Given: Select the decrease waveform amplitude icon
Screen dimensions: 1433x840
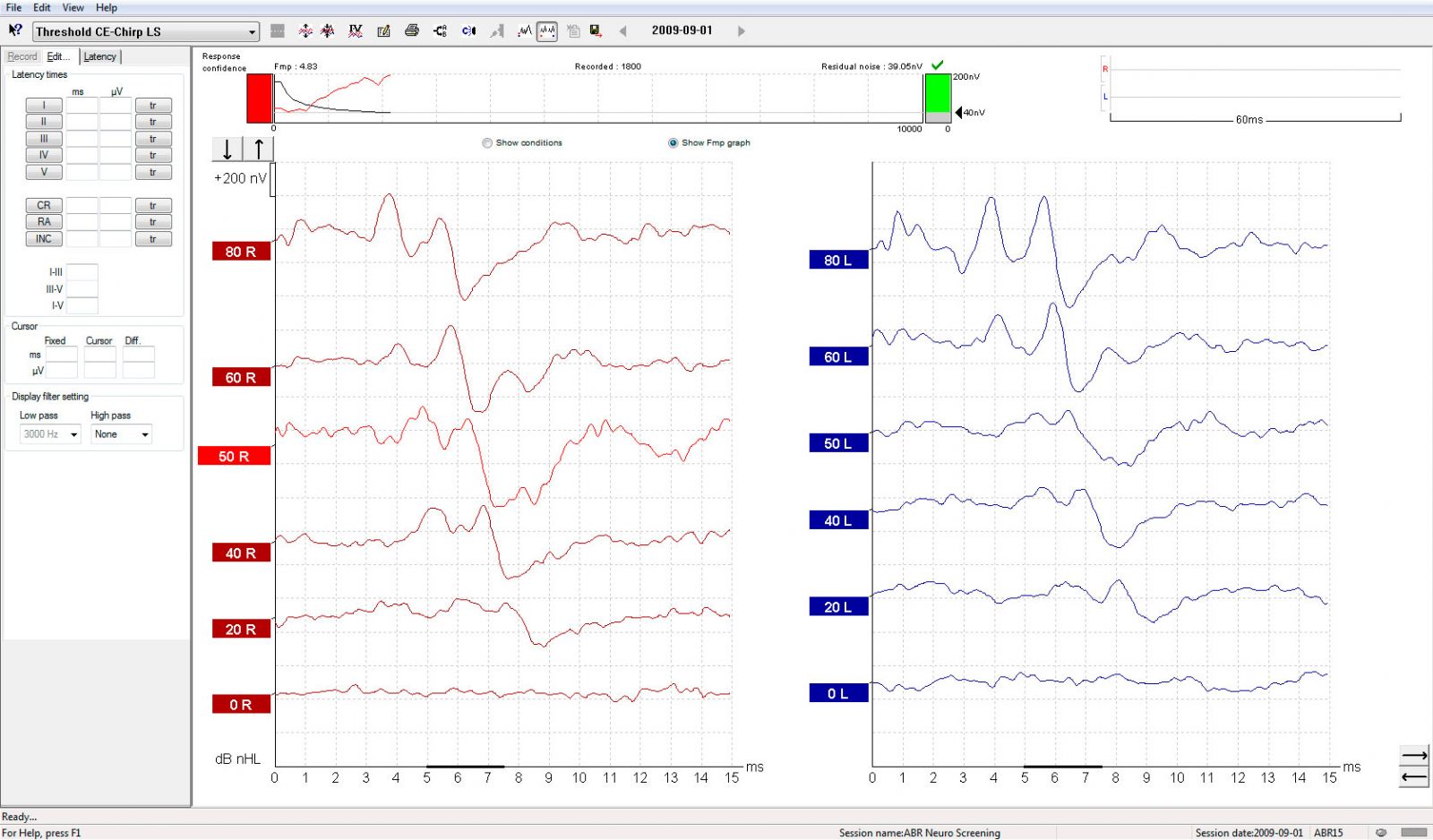Looking at the screenshot, I should pos(328,30).
